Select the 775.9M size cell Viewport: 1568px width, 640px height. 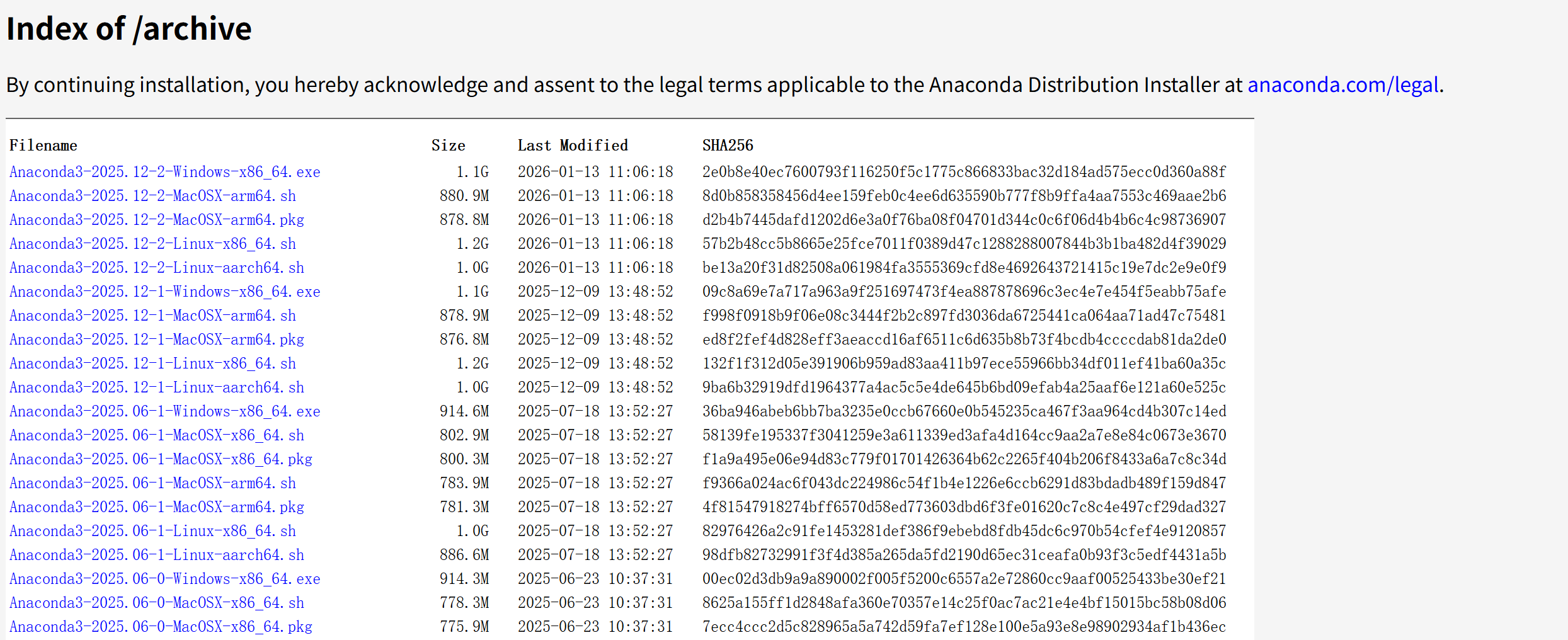click(464, 627)
